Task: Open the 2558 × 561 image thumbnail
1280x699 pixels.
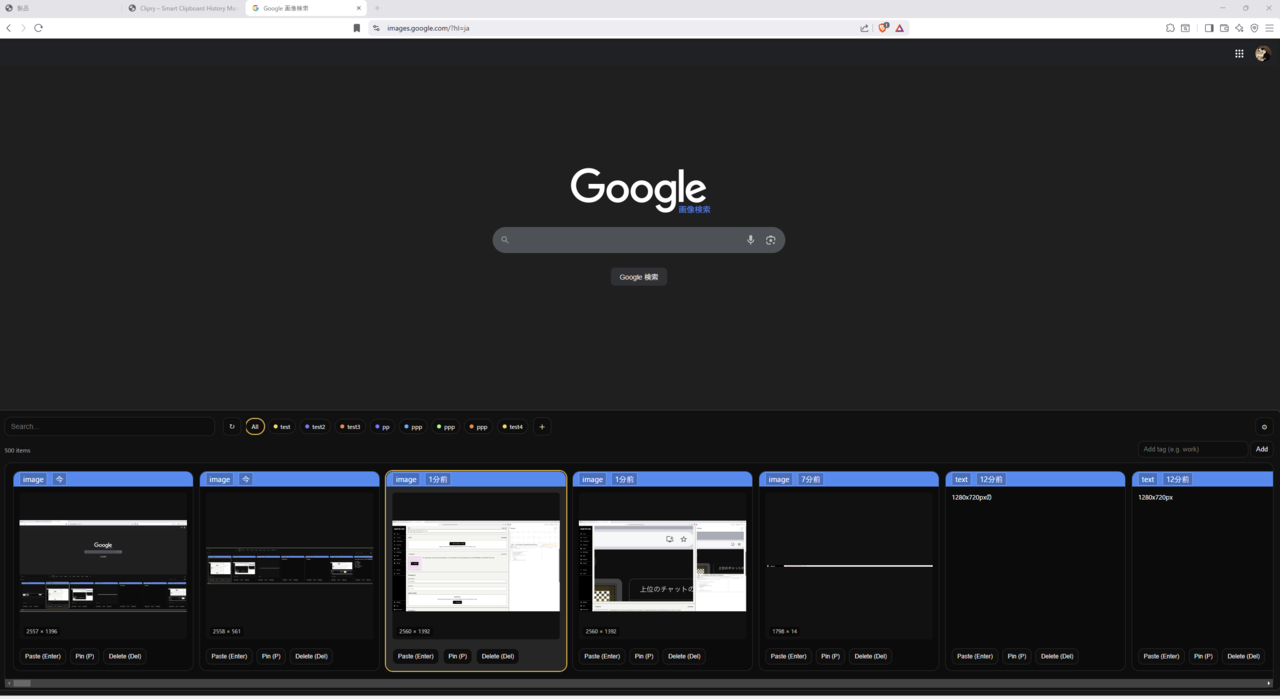Action: [x=290, y=565]
